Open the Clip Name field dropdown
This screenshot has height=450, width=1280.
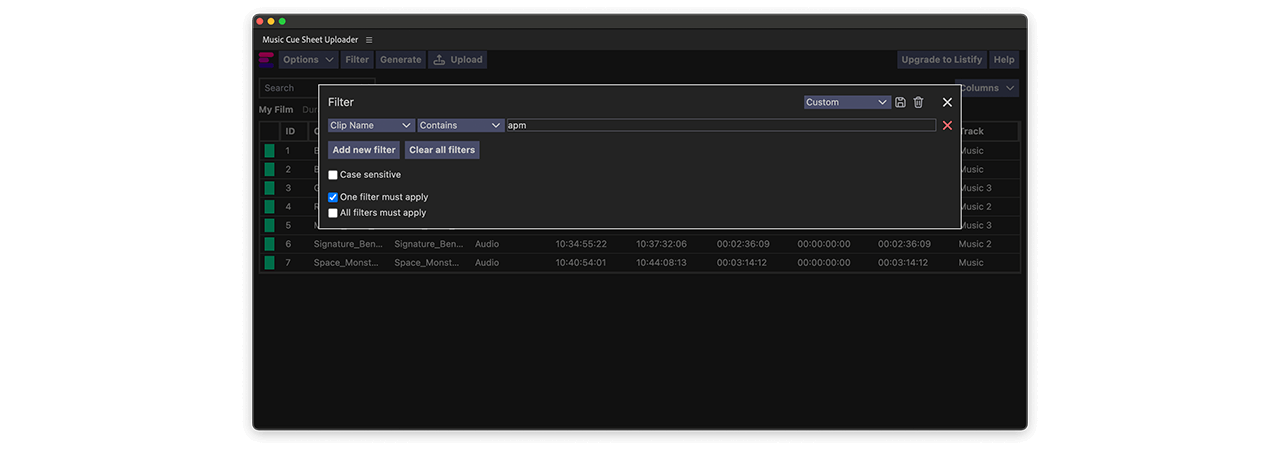[371, 126]
